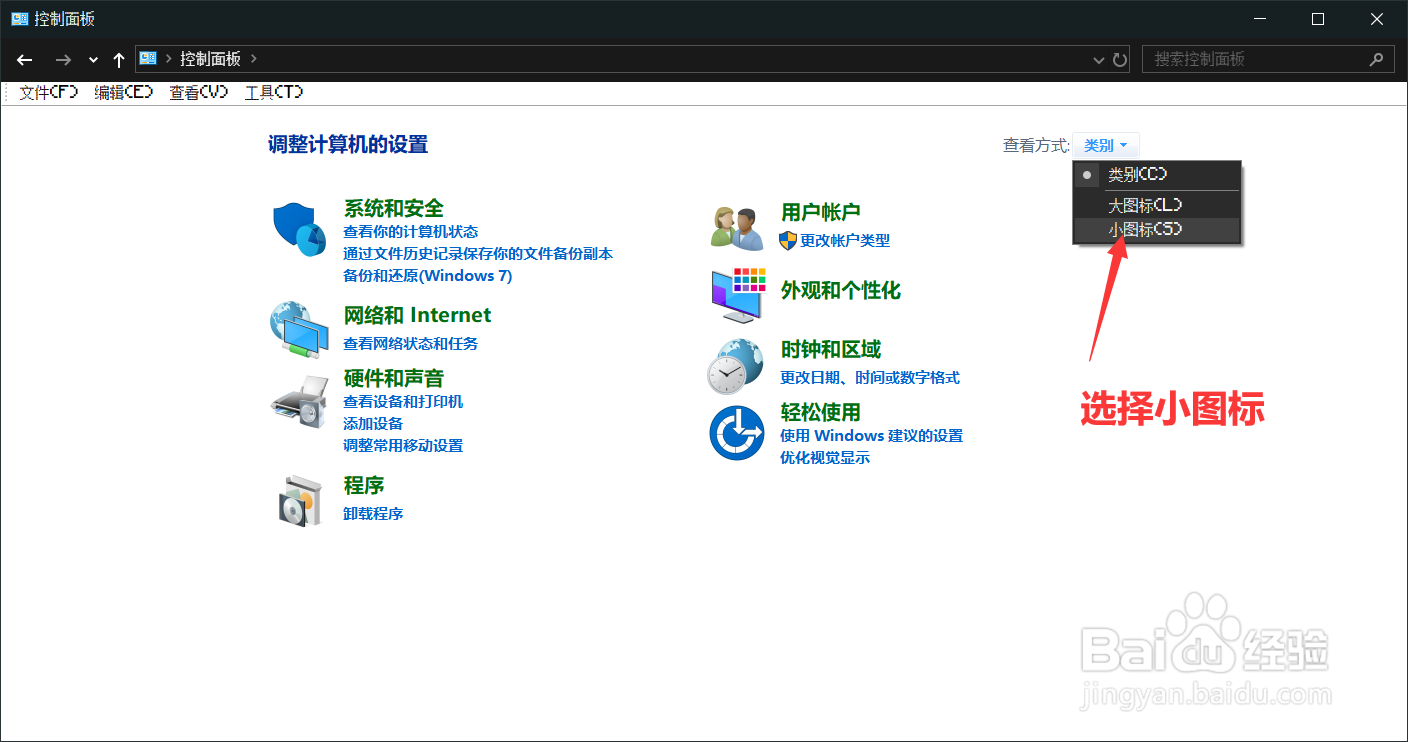Open the Clock and Region globe-clock icon
Viewport: 1408px width, 742px height.
pos(735,366)
